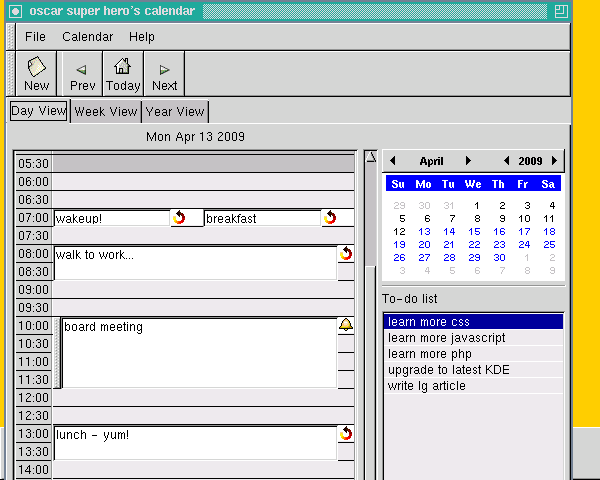Go to previous year arrow beside 2009

(x=507, y=161)
